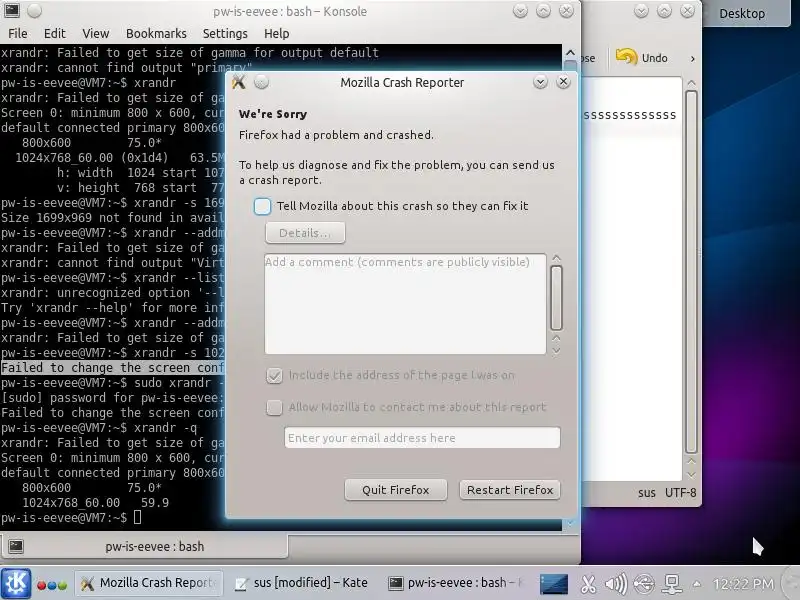Open Konsole File menu
The width and height of the screenshot is (800, 600).
pos(18,34)
